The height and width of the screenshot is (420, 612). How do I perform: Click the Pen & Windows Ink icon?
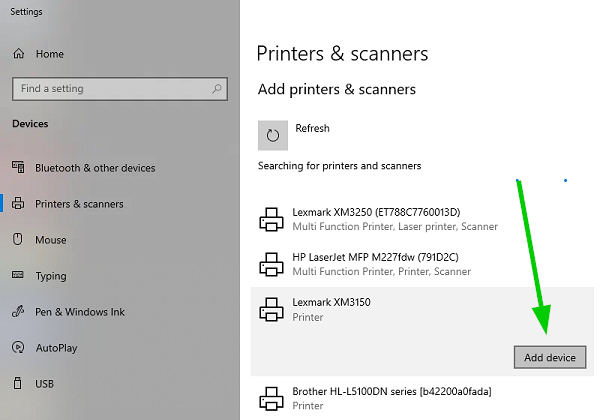tap(18, 311)
